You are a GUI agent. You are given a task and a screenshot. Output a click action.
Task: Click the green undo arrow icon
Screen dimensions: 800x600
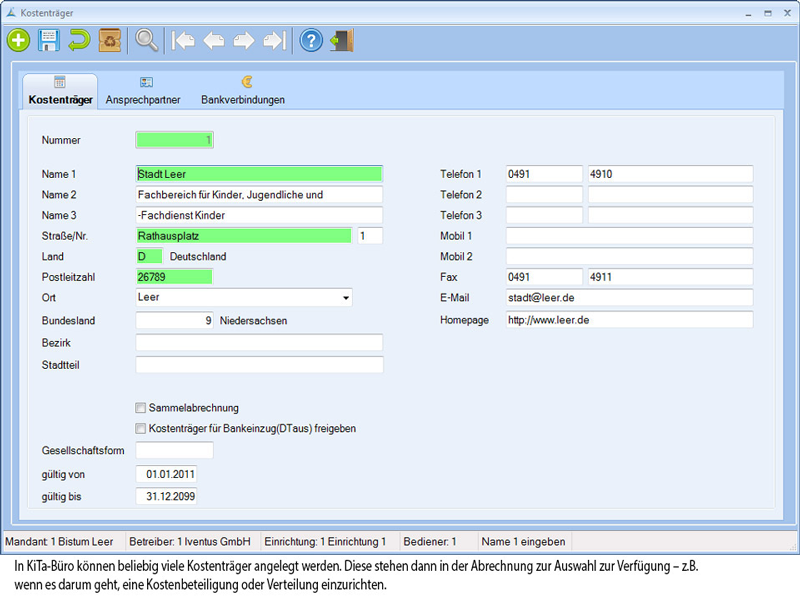79,40
